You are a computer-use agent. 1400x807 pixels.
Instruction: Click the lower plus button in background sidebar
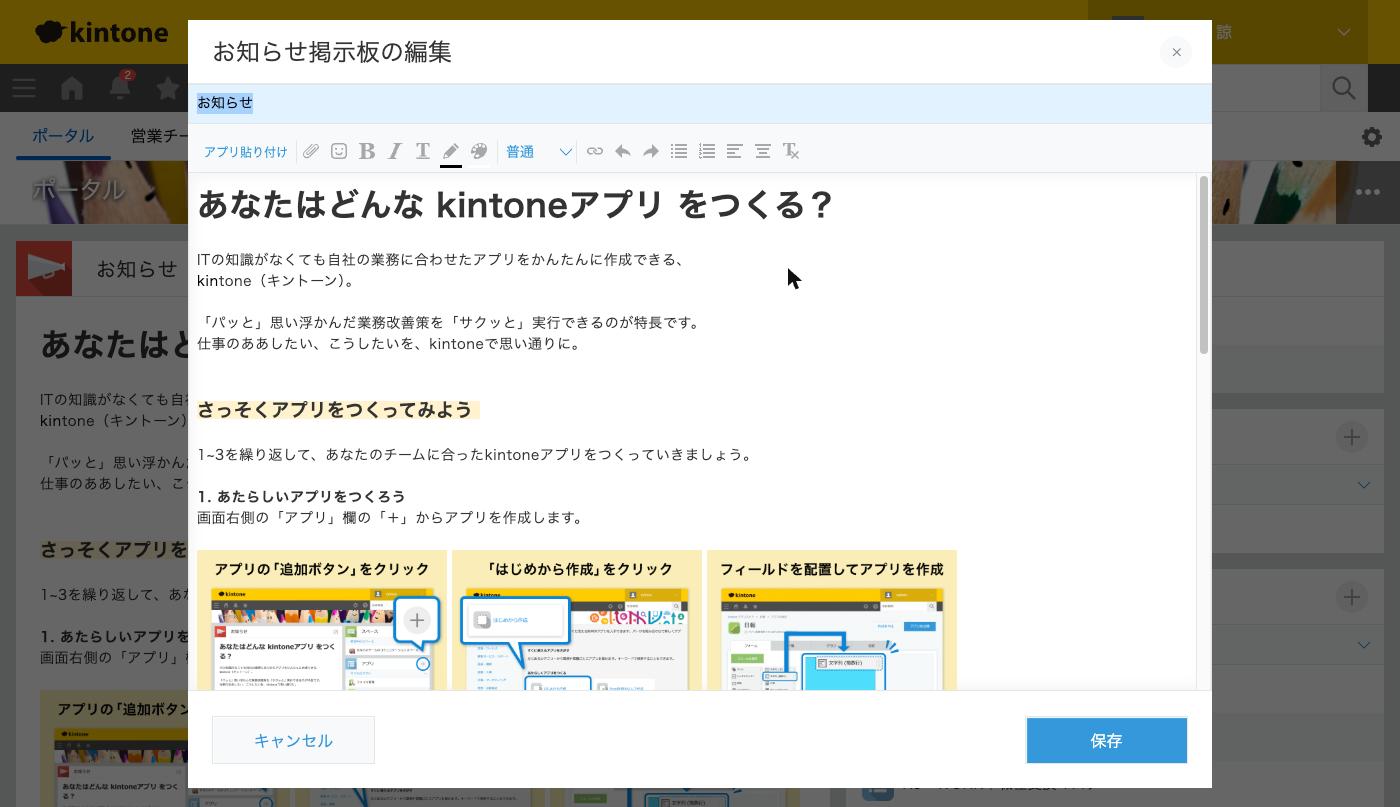tap(1351, 597)
